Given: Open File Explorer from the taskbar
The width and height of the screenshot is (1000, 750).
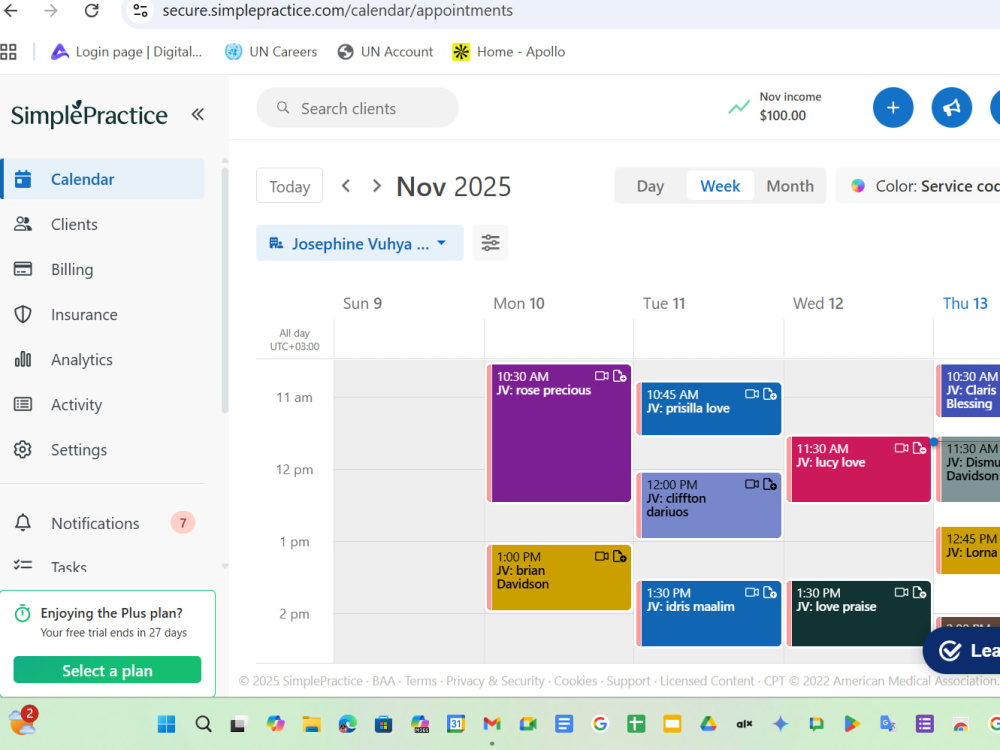Looking at the screenshot, I should click(x=311, y=724).
